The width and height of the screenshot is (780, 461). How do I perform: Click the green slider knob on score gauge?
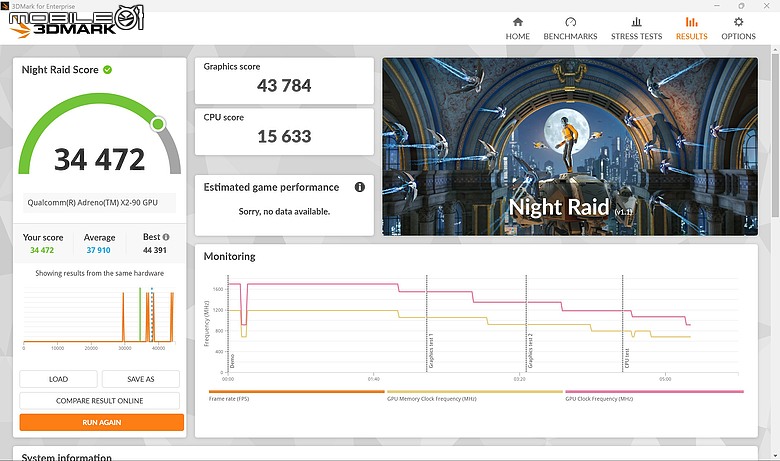[x=158, y=124]
